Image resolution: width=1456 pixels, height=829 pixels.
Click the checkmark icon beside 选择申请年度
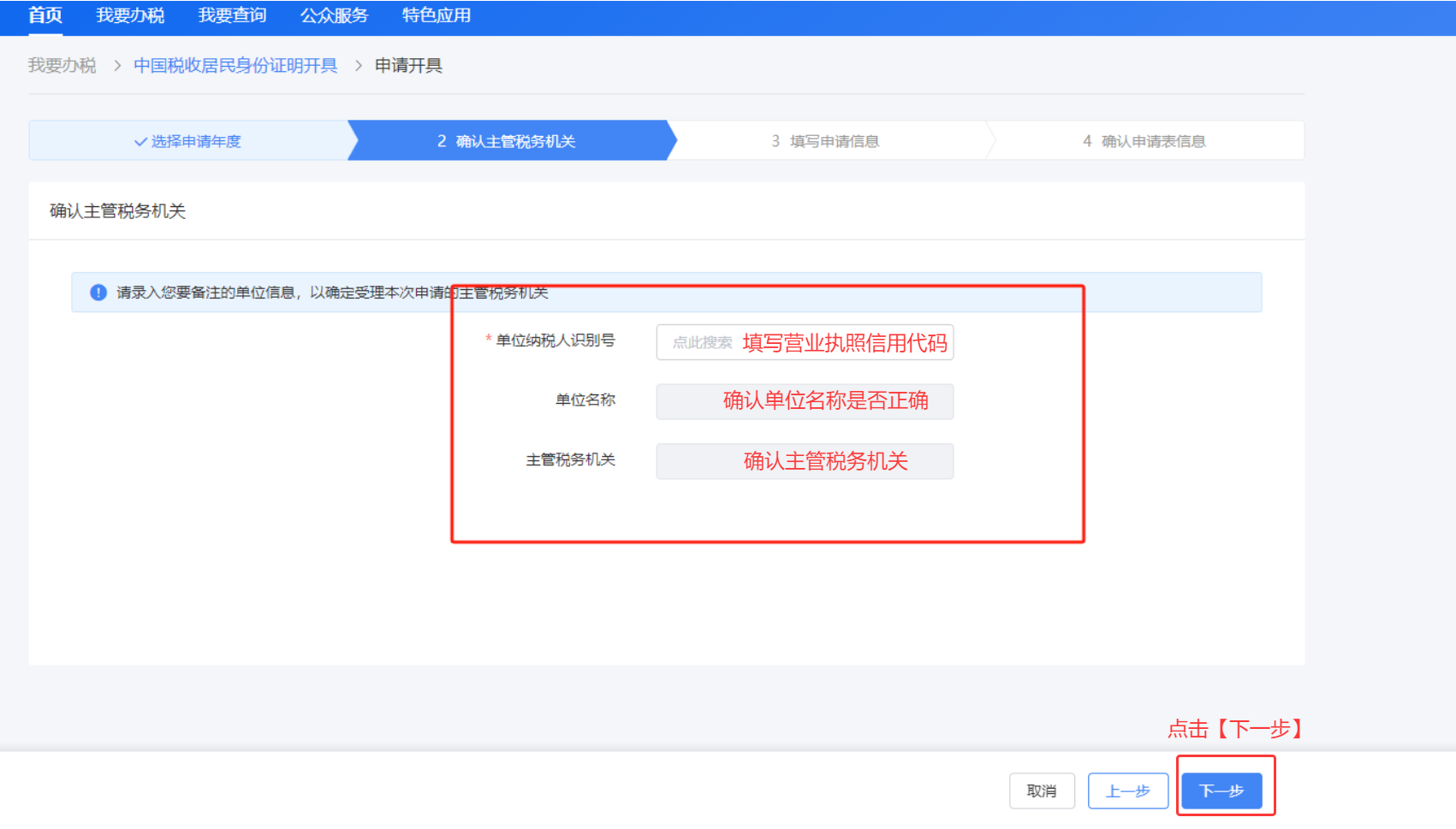point(140,142)
